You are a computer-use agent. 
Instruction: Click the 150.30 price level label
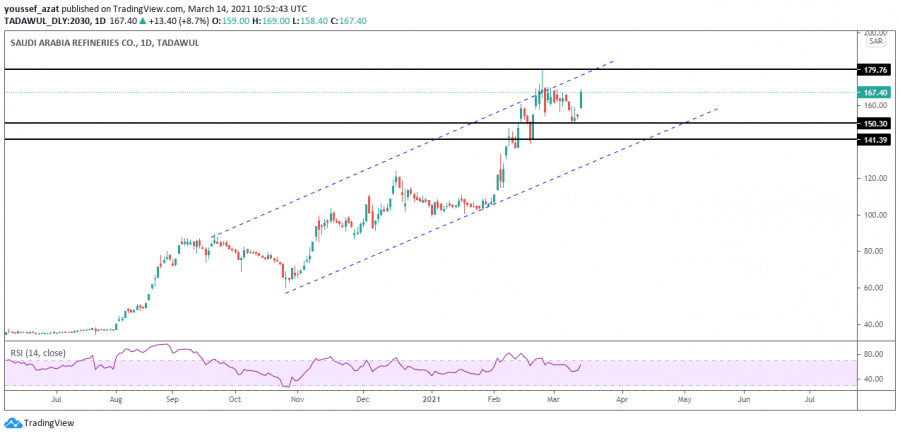874,123
